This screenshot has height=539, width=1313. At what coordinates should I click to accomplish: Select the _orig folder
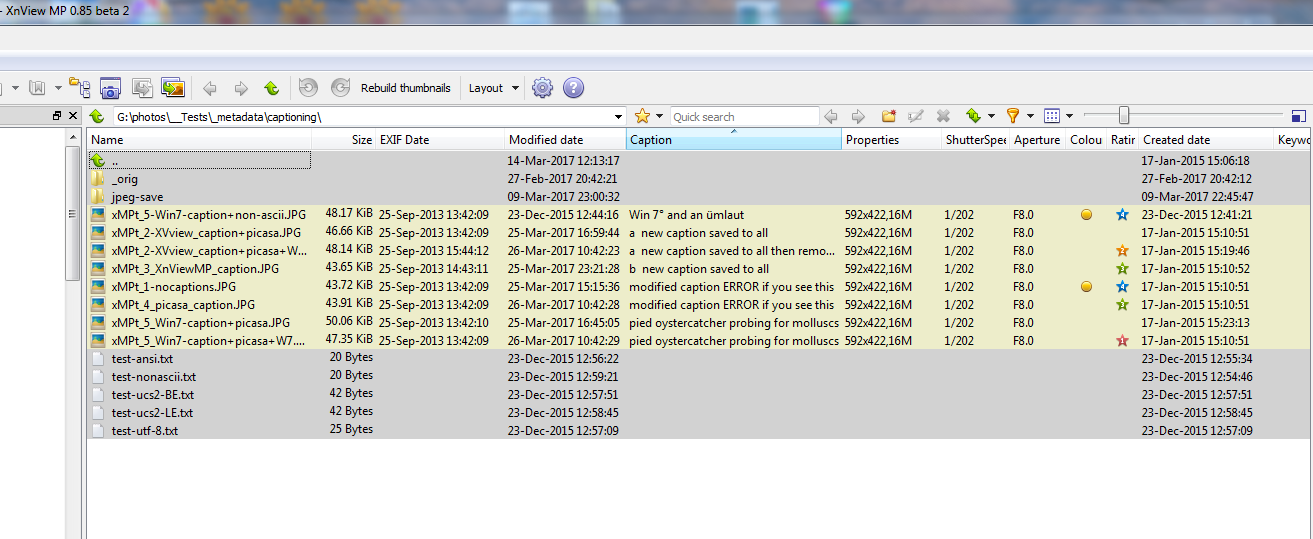[125, 179]
